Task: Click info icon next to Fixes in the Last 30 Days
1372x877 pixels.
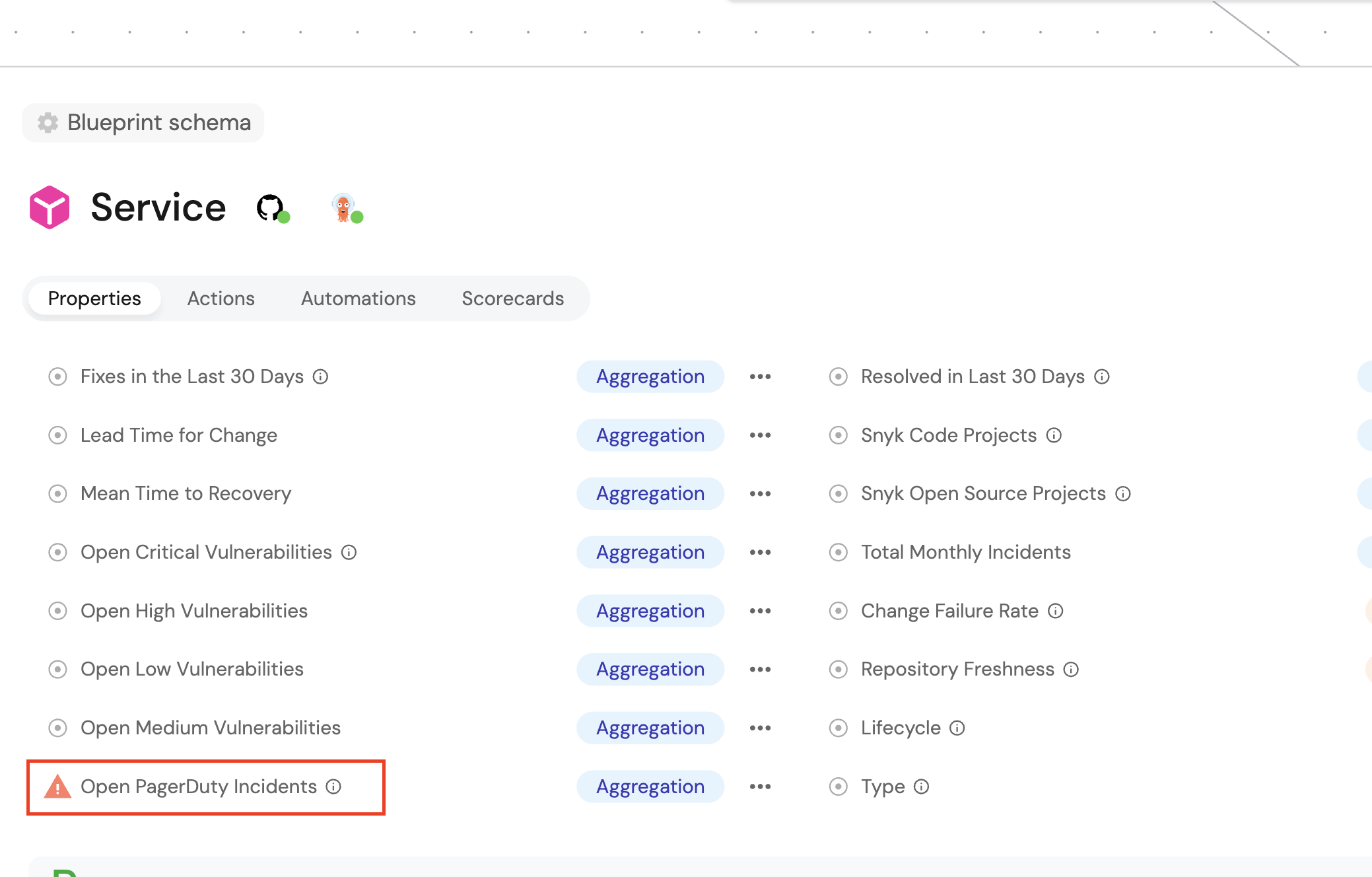Action: tap(321, 376)
